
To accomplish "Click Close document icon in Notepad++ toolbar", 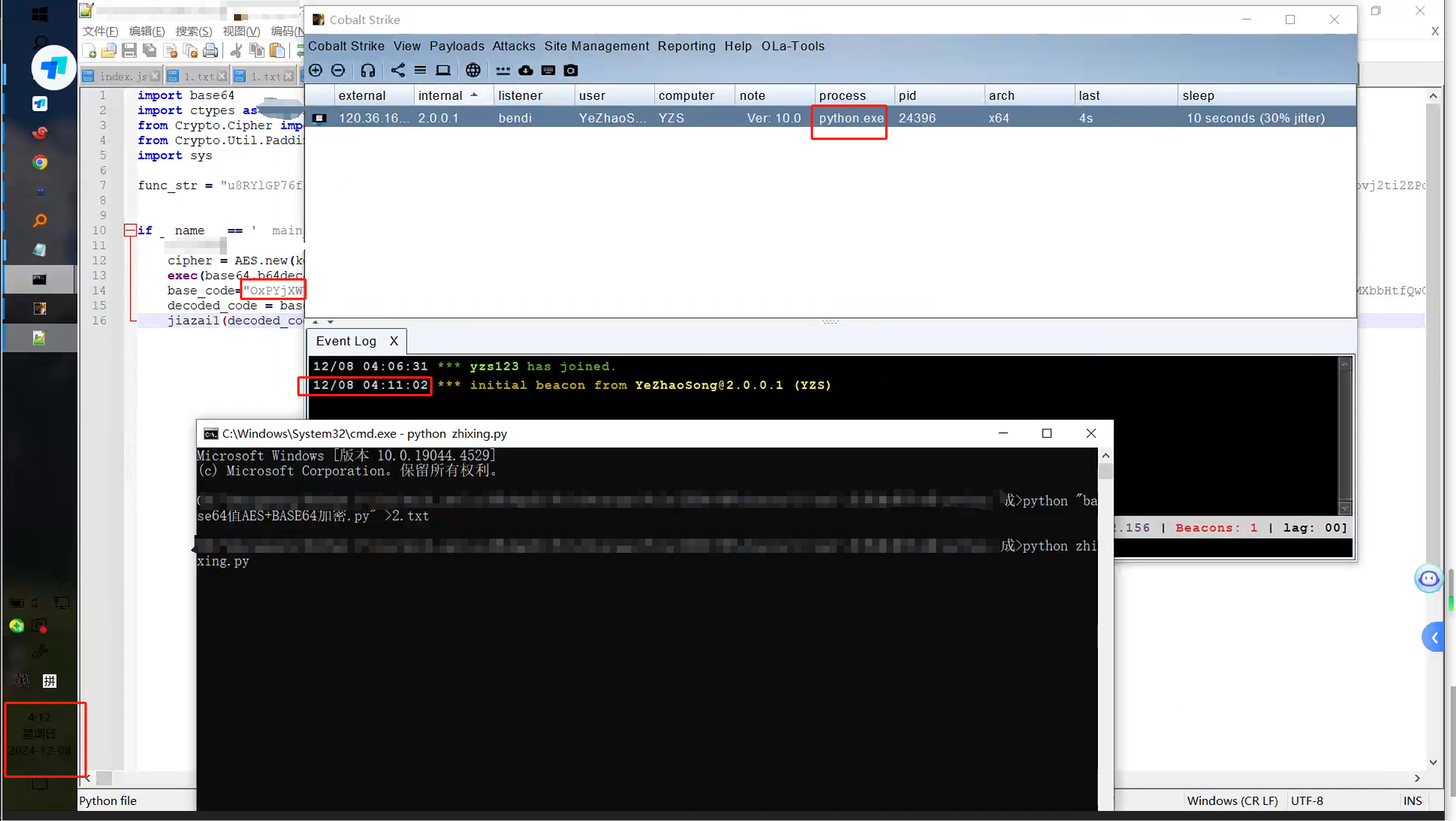I will point(170,51).
